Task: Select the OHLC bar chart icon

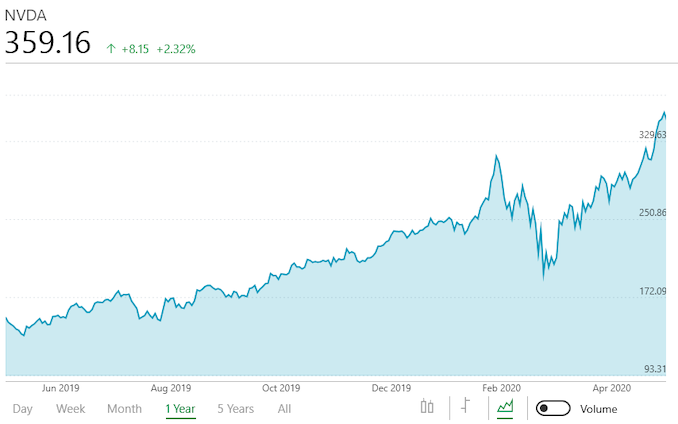Action: [465, 406]
